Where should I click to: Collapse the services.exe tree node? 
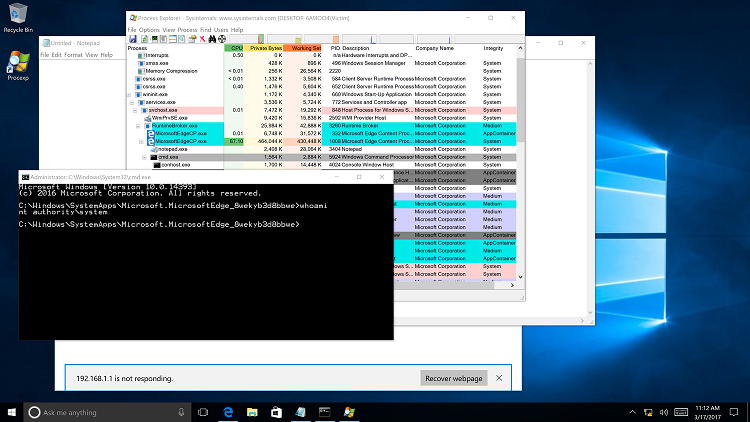(132, 102)
